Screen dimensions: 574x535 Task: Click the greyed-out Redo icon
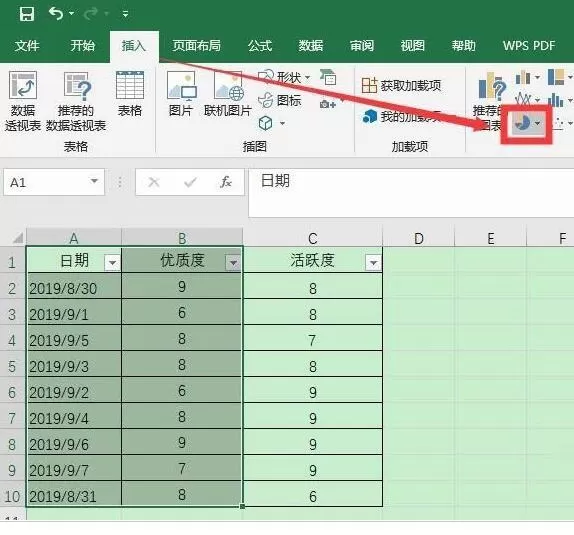pyautogui.click(x=90, y=14)
